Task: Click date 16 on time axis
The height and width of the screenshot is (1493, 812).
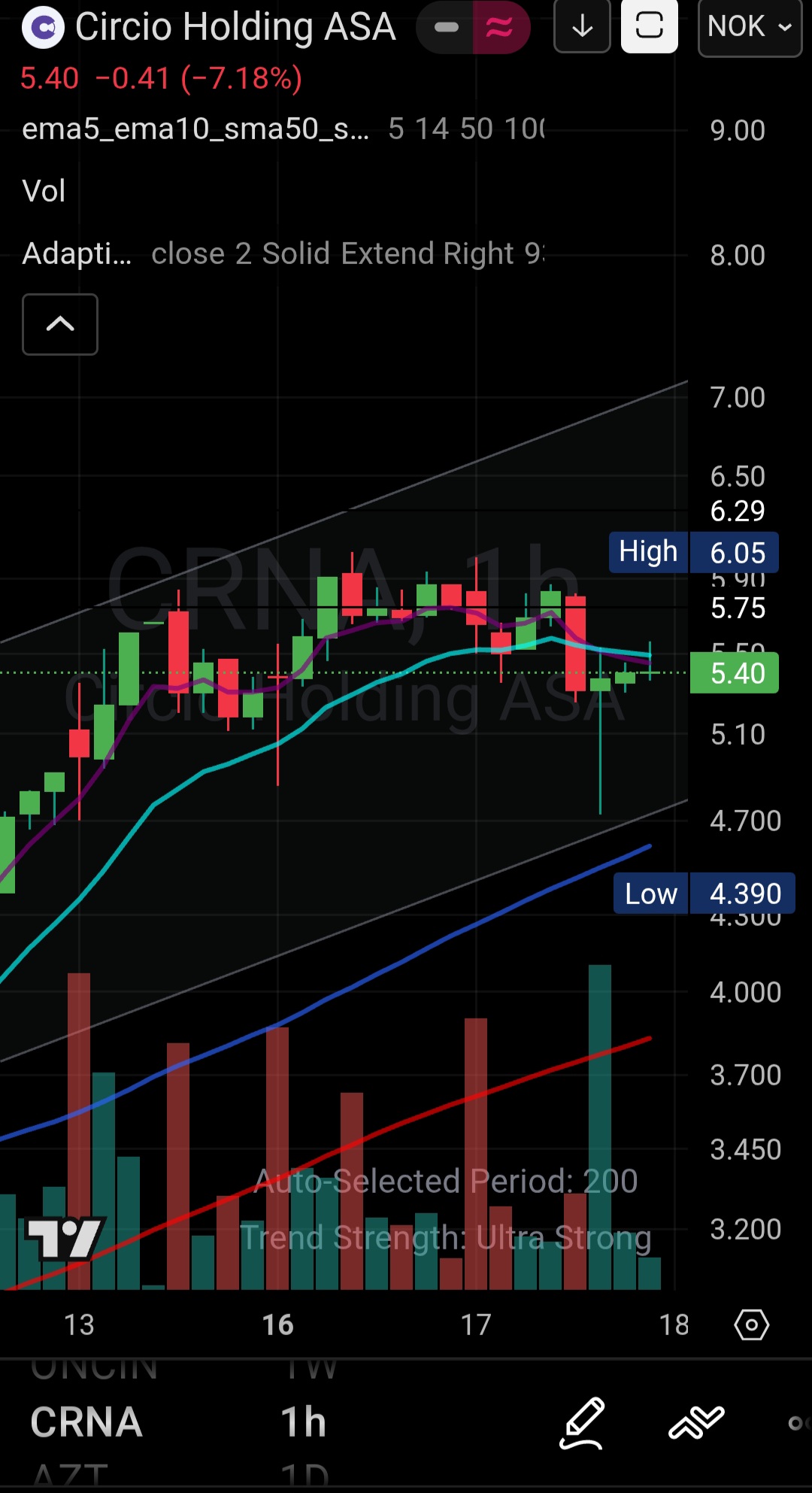Action: (277, 1325)
